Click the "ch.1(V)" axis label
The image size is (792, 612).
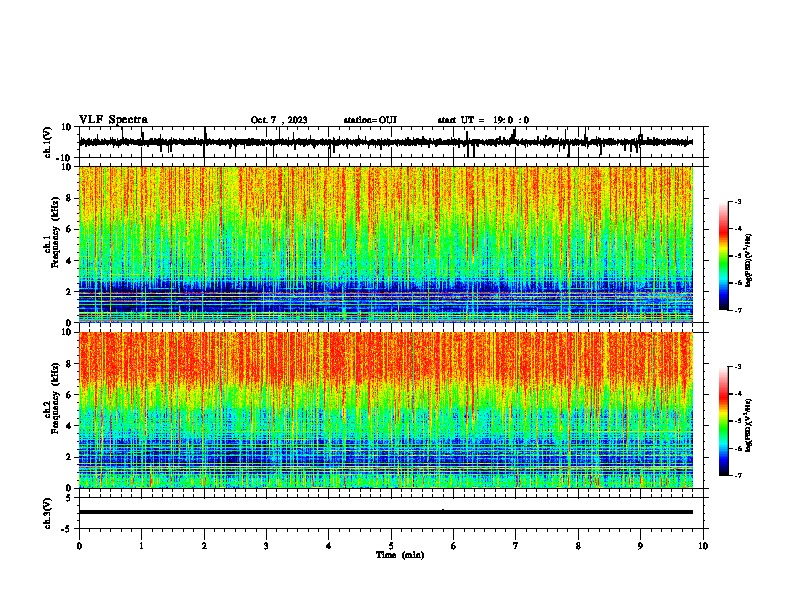(48, 142)
